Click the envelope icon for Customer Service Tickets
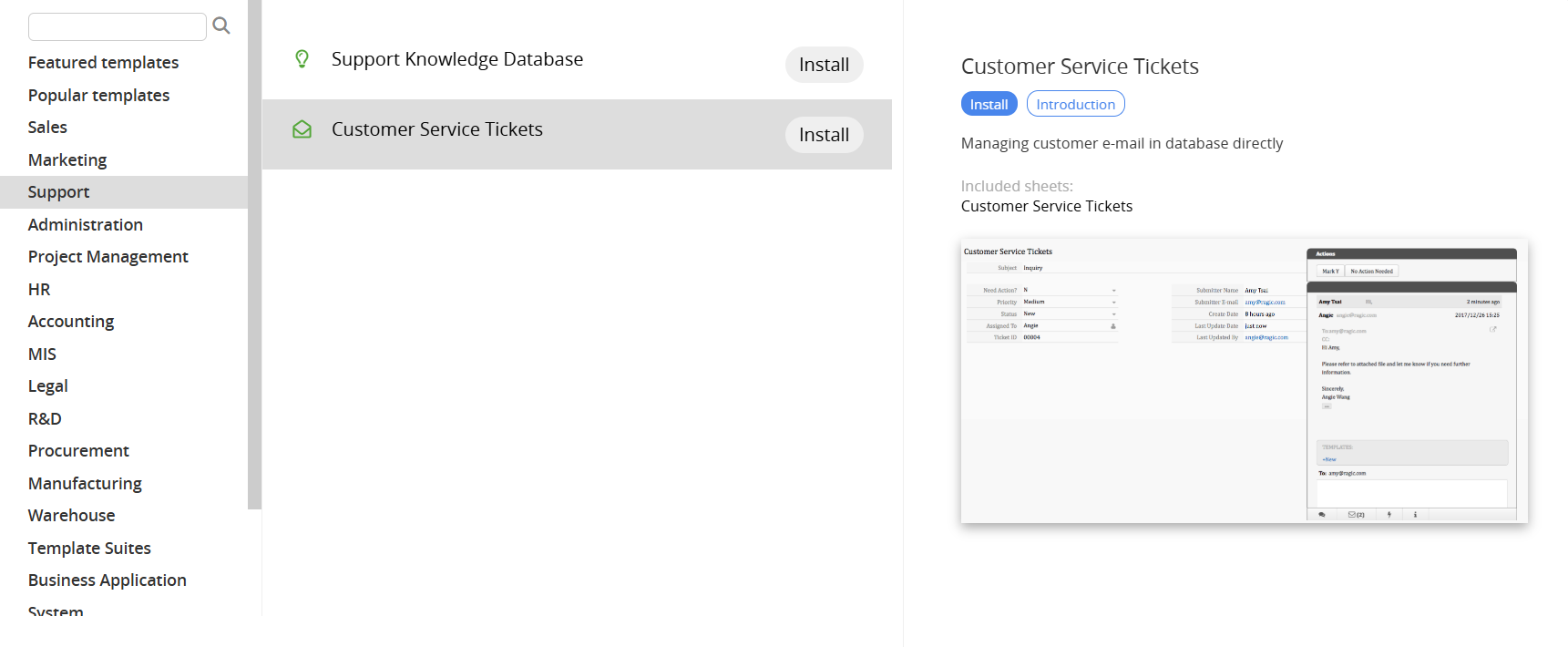 [x=302, y=129]
